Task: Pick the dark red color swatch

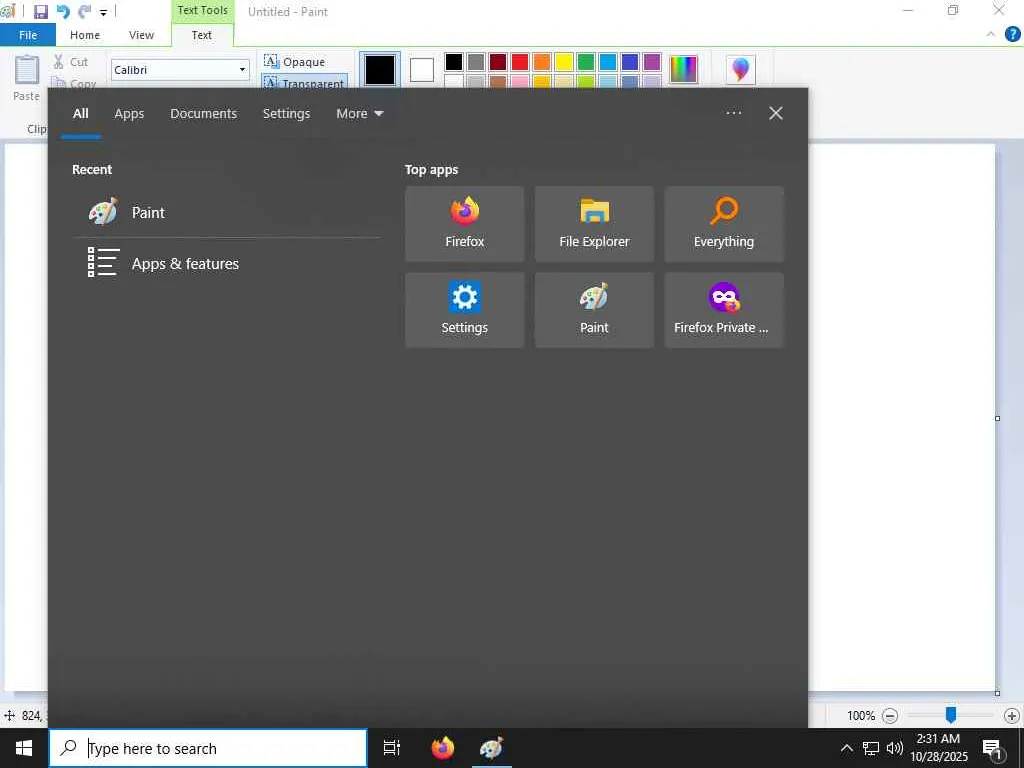Action: (498, 62)
